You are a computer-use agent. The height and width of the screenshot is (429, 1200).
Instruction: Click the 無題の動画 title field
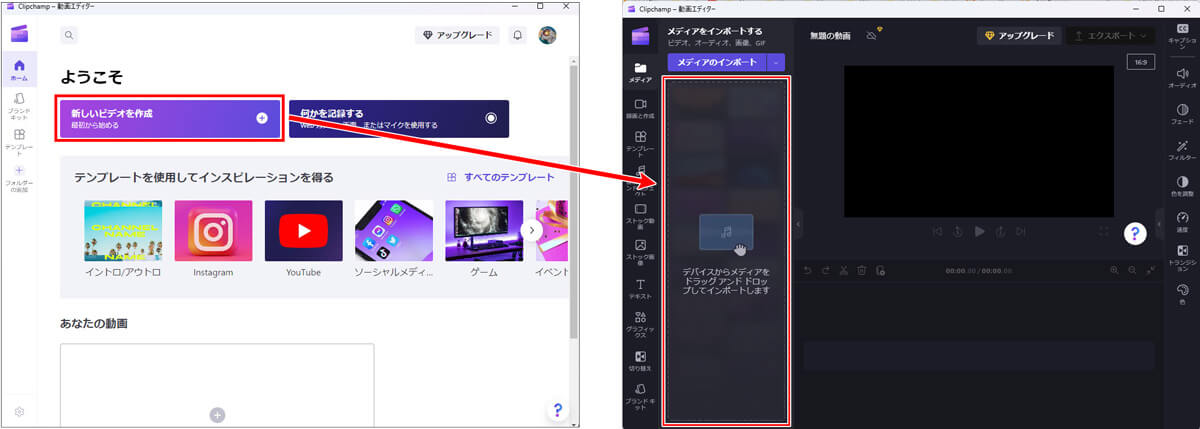click(830, 36)
